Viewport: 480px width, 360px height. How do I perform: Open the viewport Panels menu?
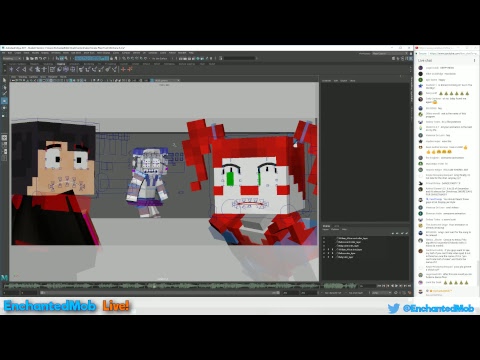pyautogui.click(x=63, y=77)
